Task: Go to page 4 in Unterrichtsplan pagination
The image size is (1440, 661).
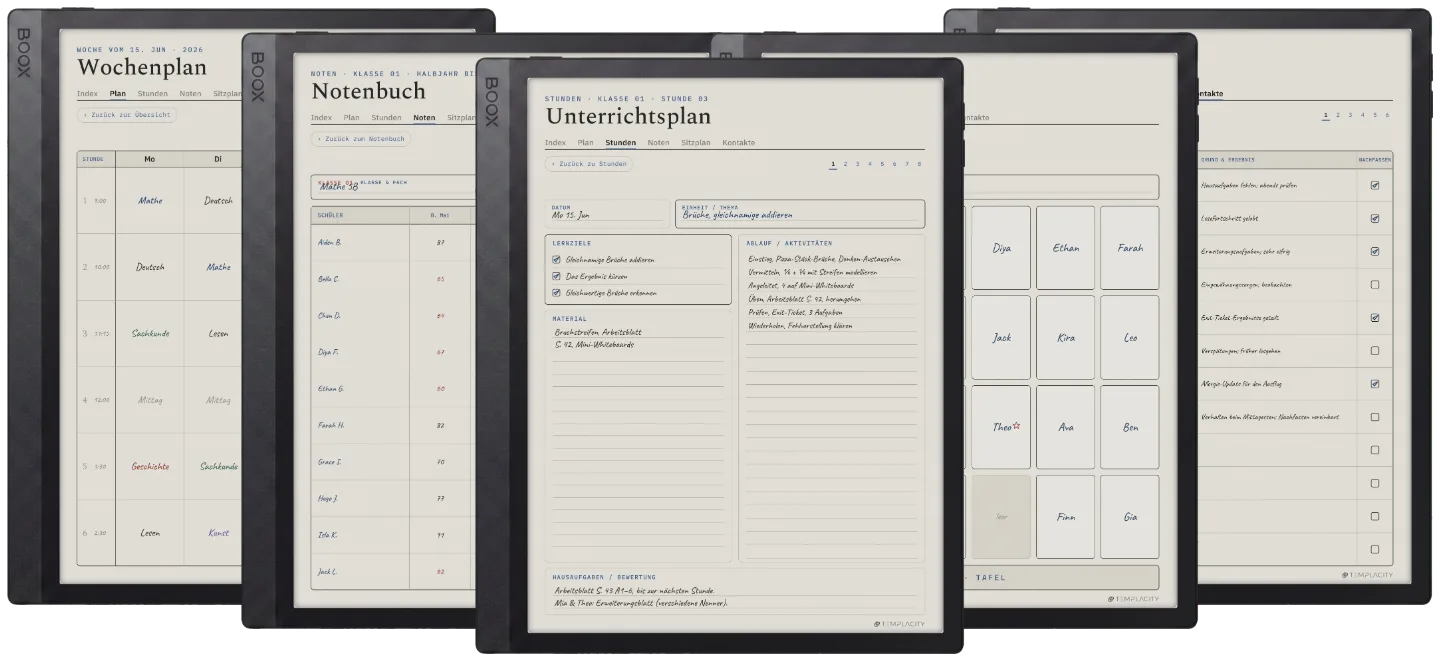Action: 870,164
